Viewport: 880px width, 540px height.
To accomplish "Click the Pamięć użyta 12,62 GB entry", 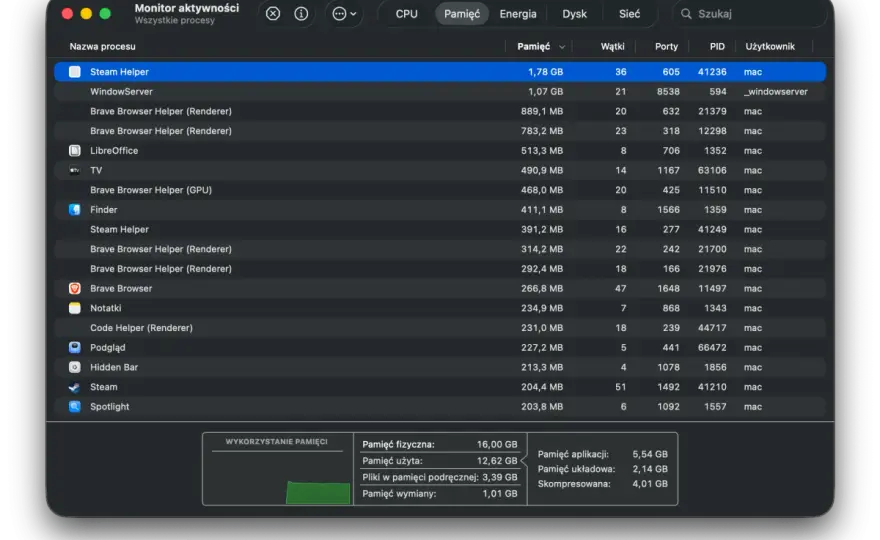I will [439, 460].
